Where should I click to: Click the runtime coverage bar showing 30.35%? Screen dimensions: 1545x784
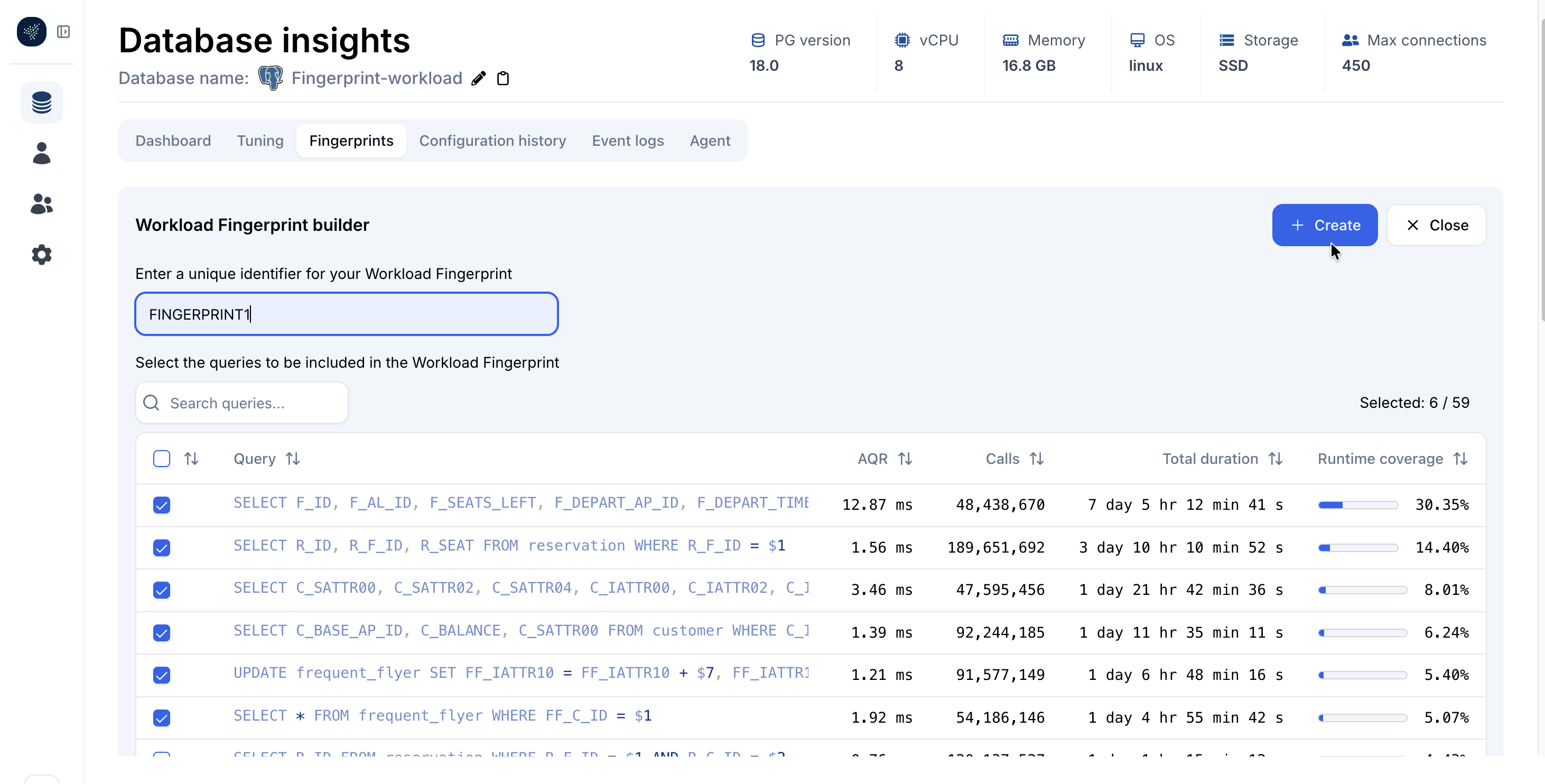point(1357,505)
